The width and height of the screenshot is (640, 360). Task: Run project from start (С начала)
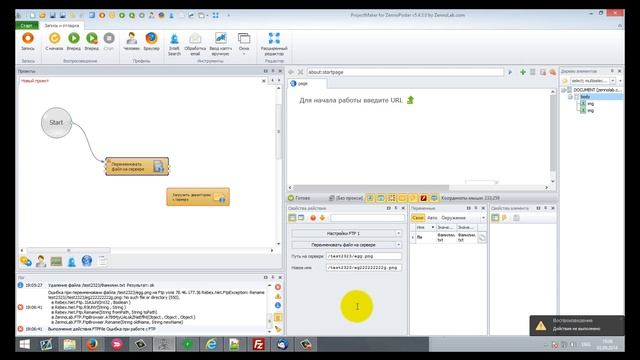point(54,42)
